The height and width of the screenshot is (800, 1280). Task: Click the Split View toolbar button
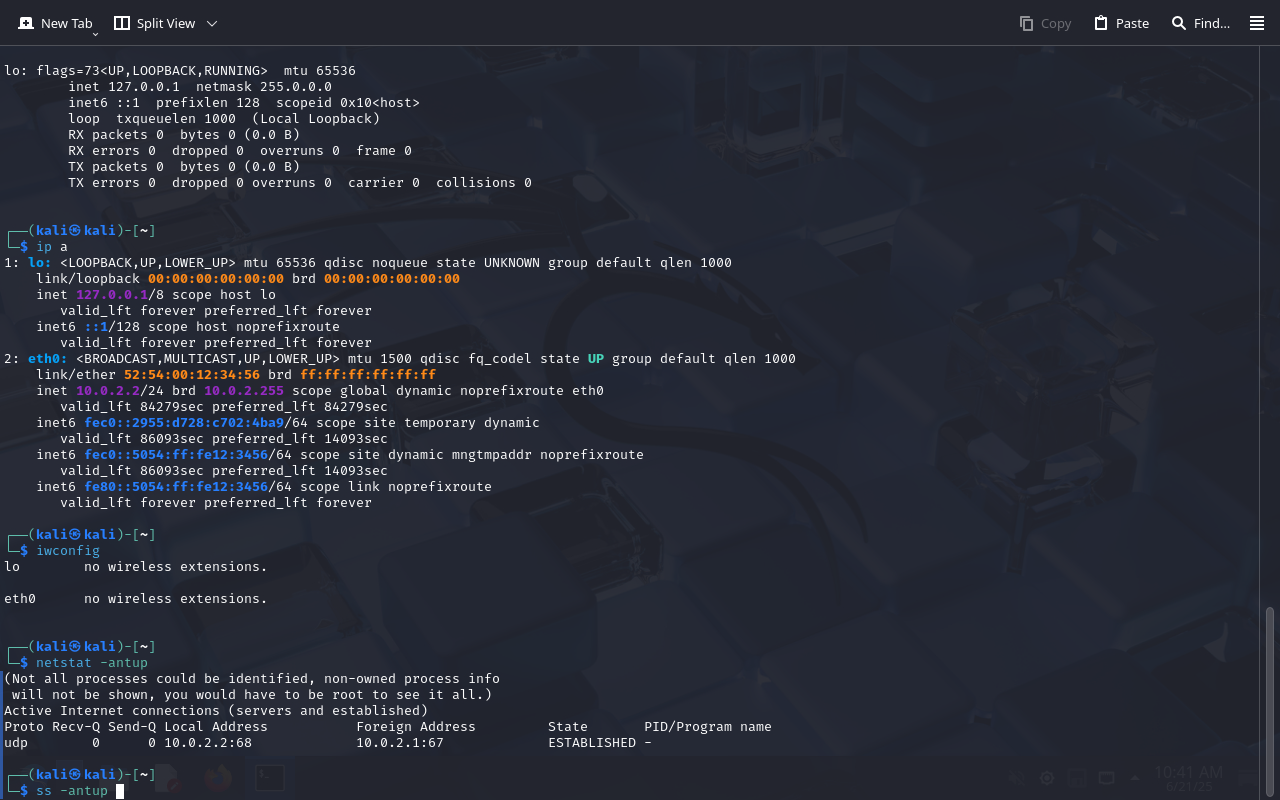pyautogui.click(x=155, y=23)
